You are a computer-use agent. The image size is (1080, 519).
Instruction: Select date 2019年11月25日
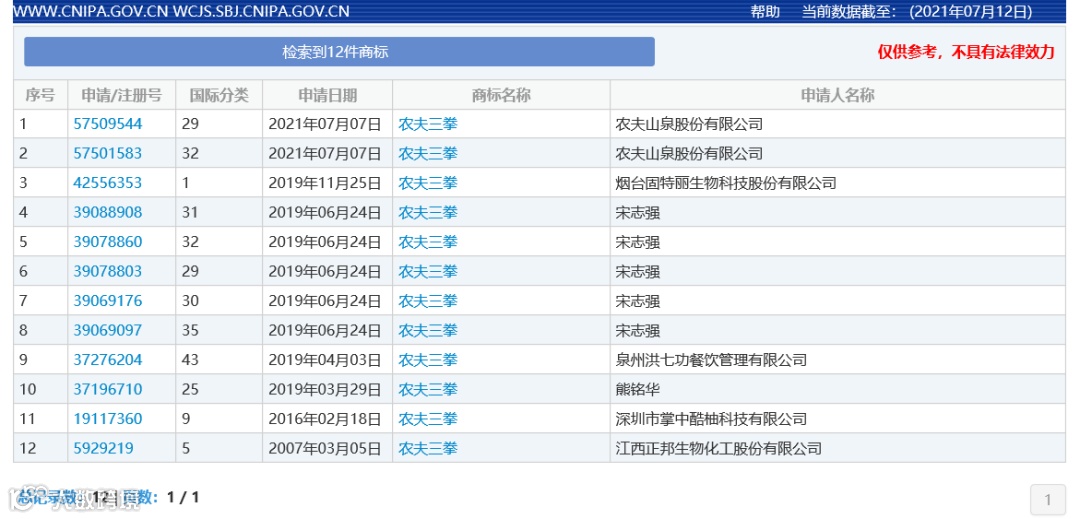pyautogui.click(x=324, y=183)
